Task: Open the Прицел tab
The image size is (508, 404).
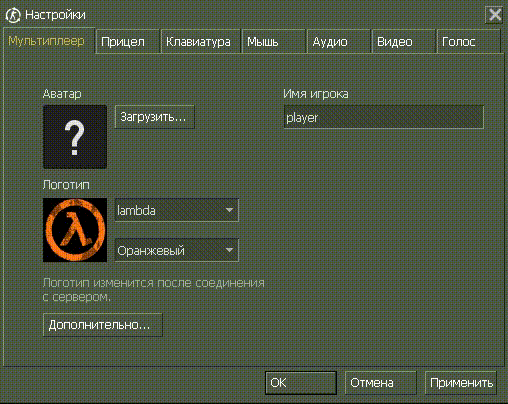Action: [x=128, y=42]
